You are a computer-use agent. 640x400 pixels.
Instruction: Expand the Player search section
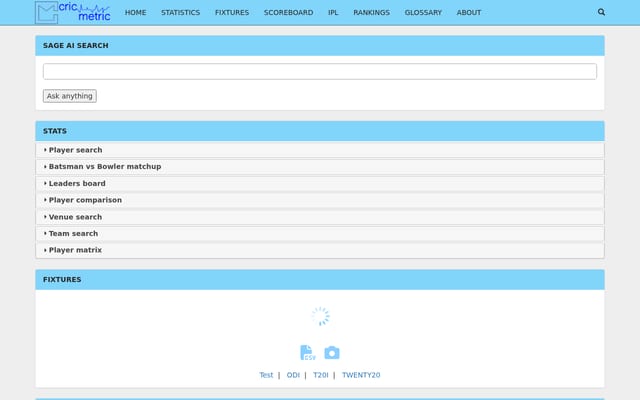[320, 150]
